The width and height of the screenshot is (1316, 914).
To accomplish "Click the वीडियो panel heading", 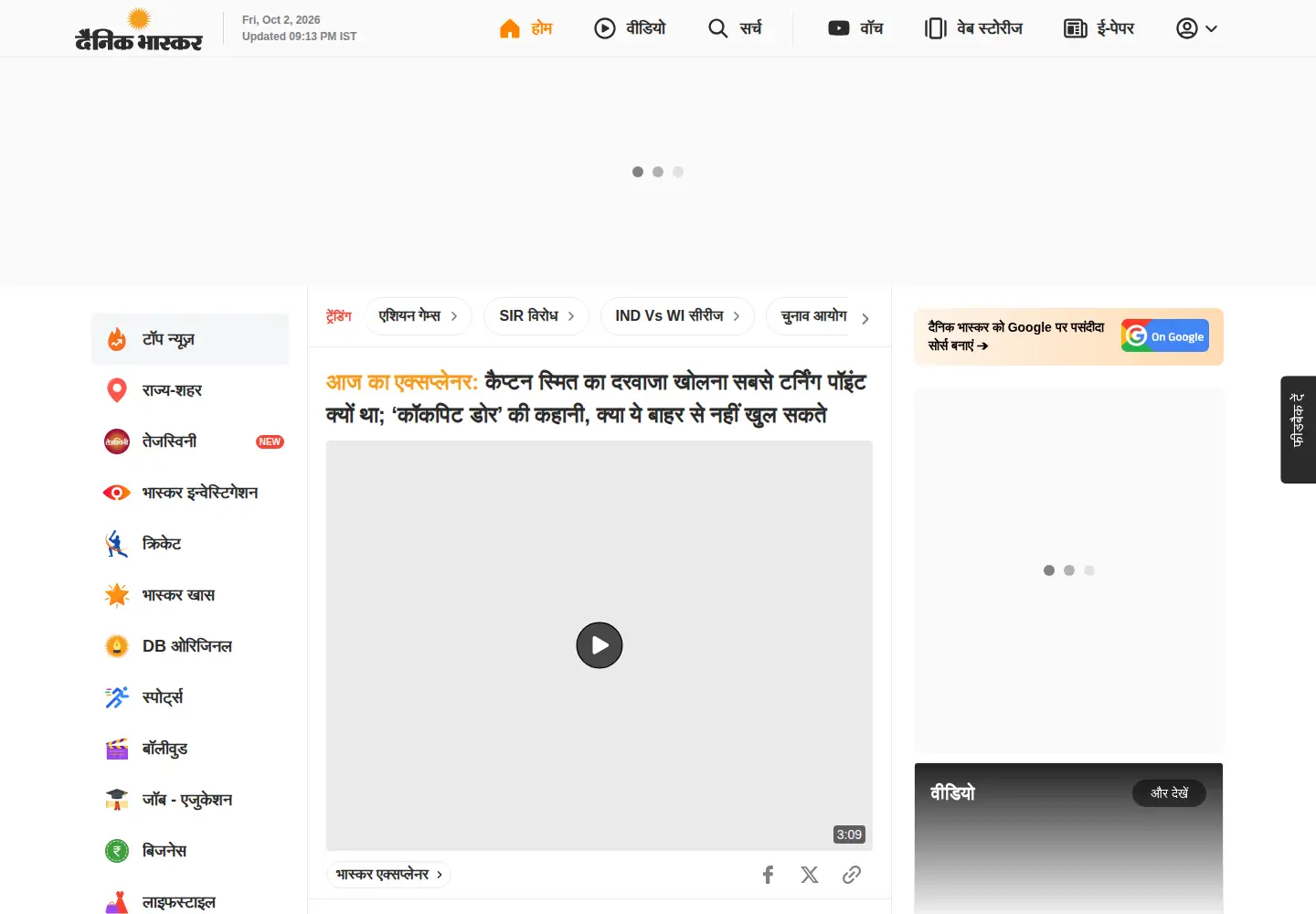I will [953, 793].
